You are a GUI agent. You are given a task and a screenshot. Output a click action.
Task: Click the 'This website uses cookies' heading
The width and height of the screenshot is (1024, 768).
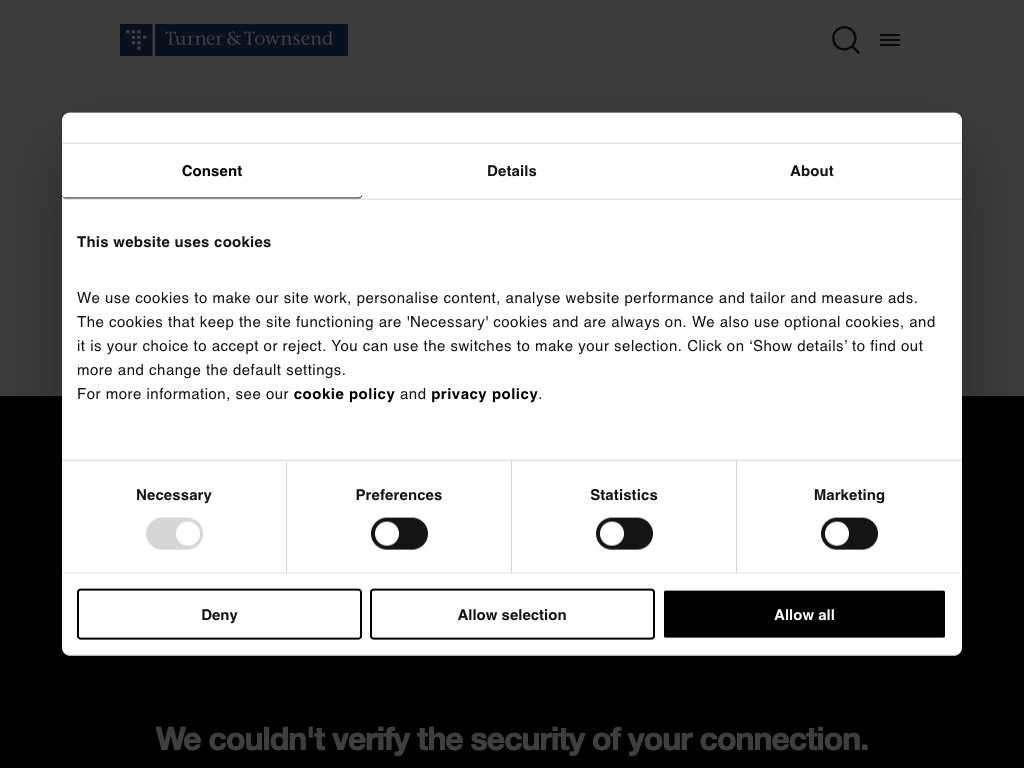pyautogui.click(x=174, y=242)
